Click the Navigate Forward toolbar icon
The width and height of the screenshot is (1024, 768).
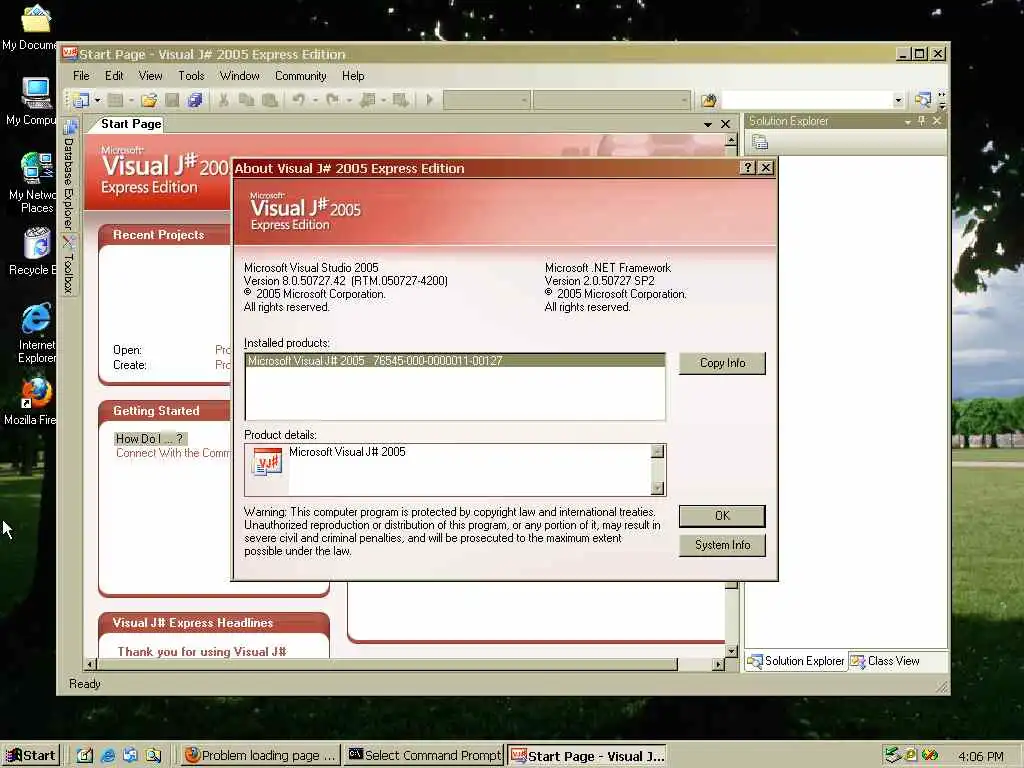click(400, 100)
